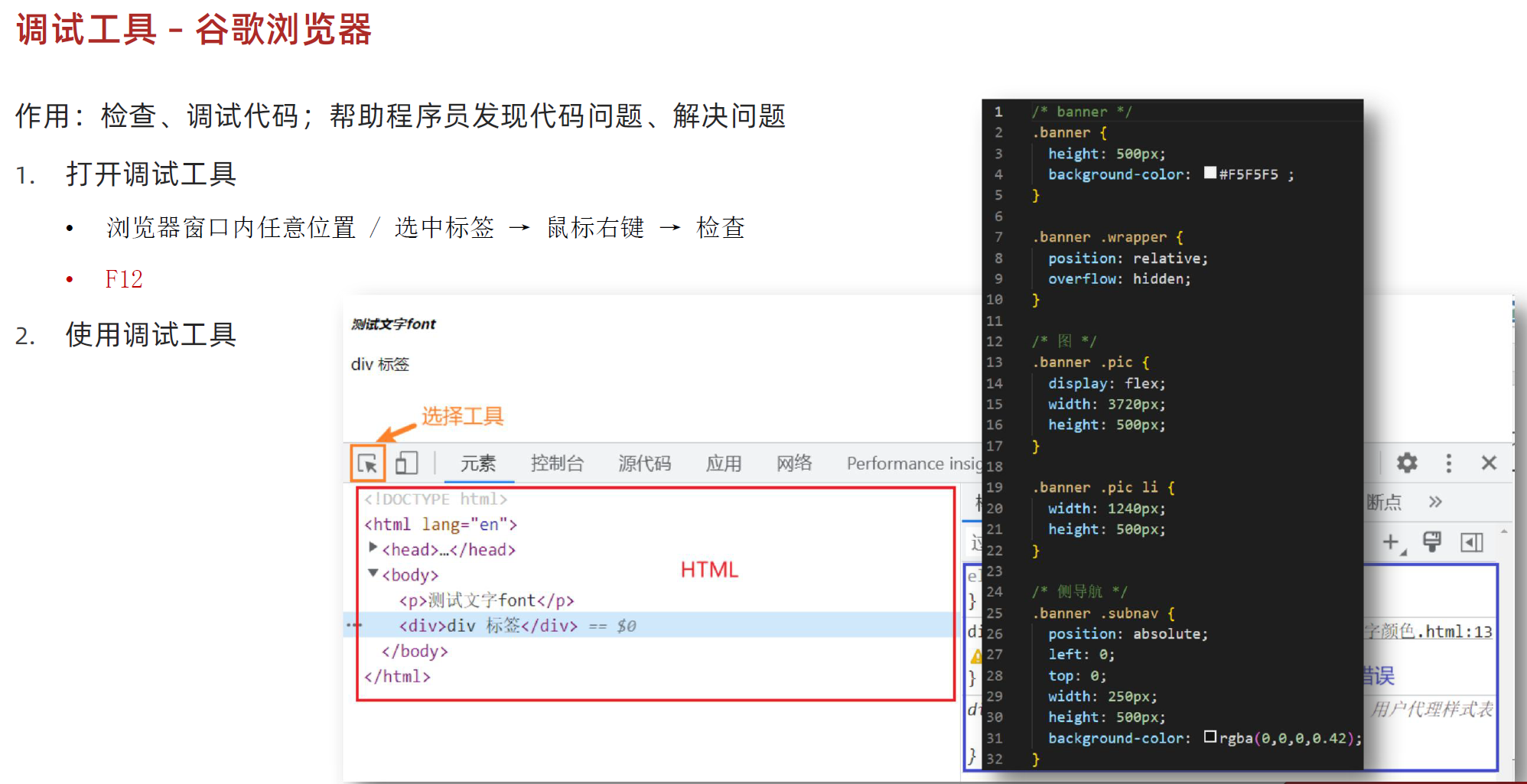Open the 源代码 tab

[644, 464]
